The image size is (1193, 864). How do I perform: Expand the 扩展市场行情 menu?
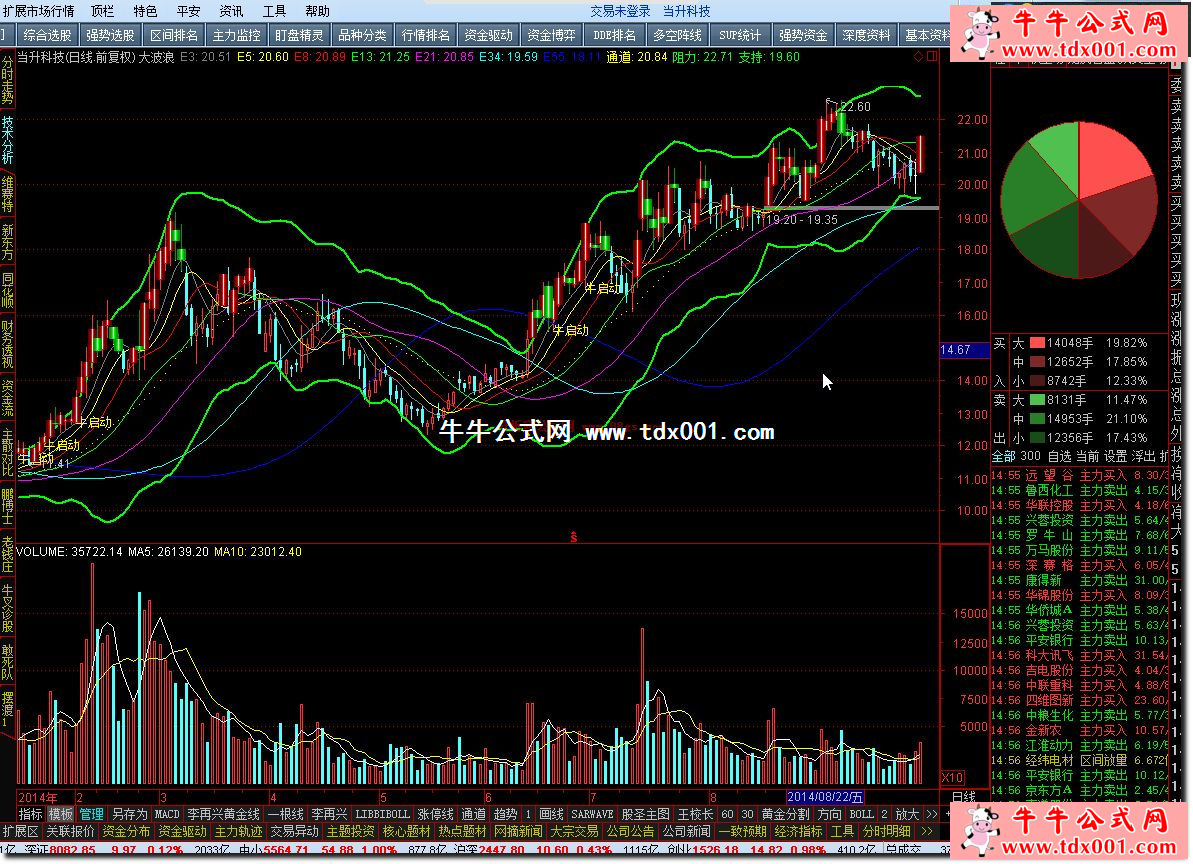[38, 11]
